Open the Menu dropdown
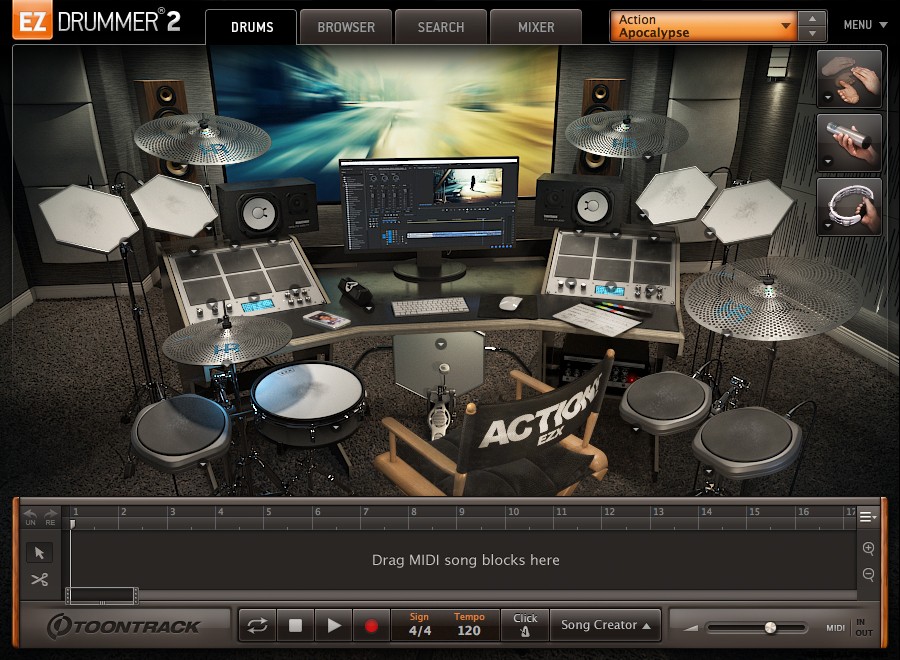Image resolution: width=900 pixels, height=660 pixels. (x=865, y=25)
